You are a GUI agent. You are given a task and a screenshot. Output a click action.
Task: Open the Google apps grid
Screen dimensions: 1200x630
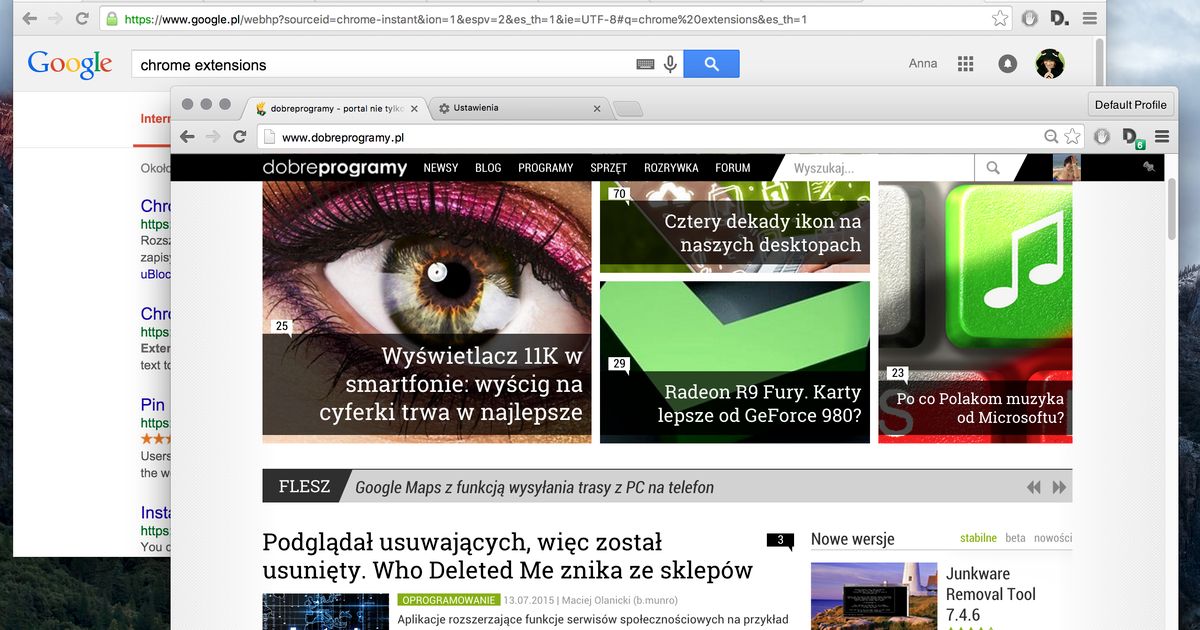pos(965,64)
